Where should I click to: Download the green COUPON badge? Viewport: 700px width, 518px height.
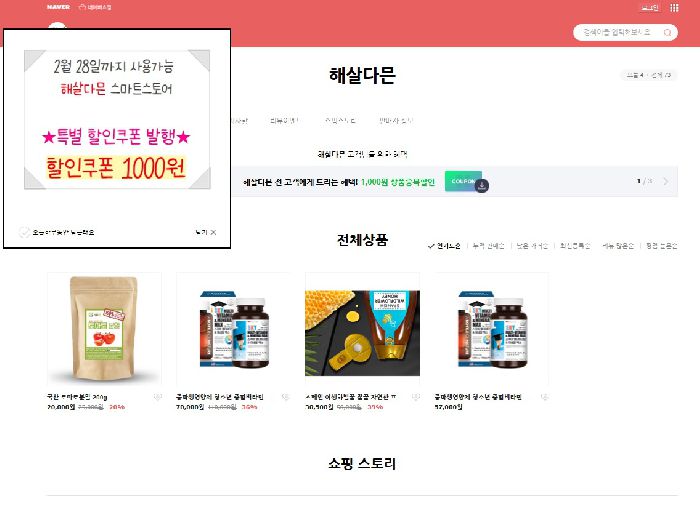coord(463,181)
